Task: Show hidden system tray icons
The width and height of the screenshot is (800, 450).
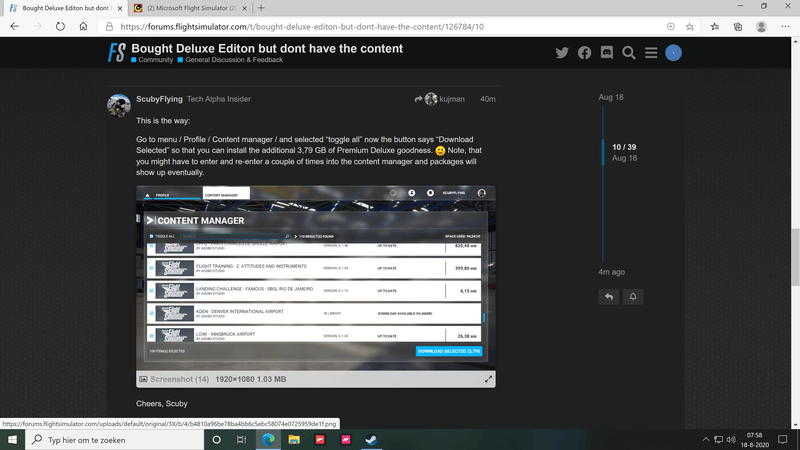Action: [x=706, y=440]
